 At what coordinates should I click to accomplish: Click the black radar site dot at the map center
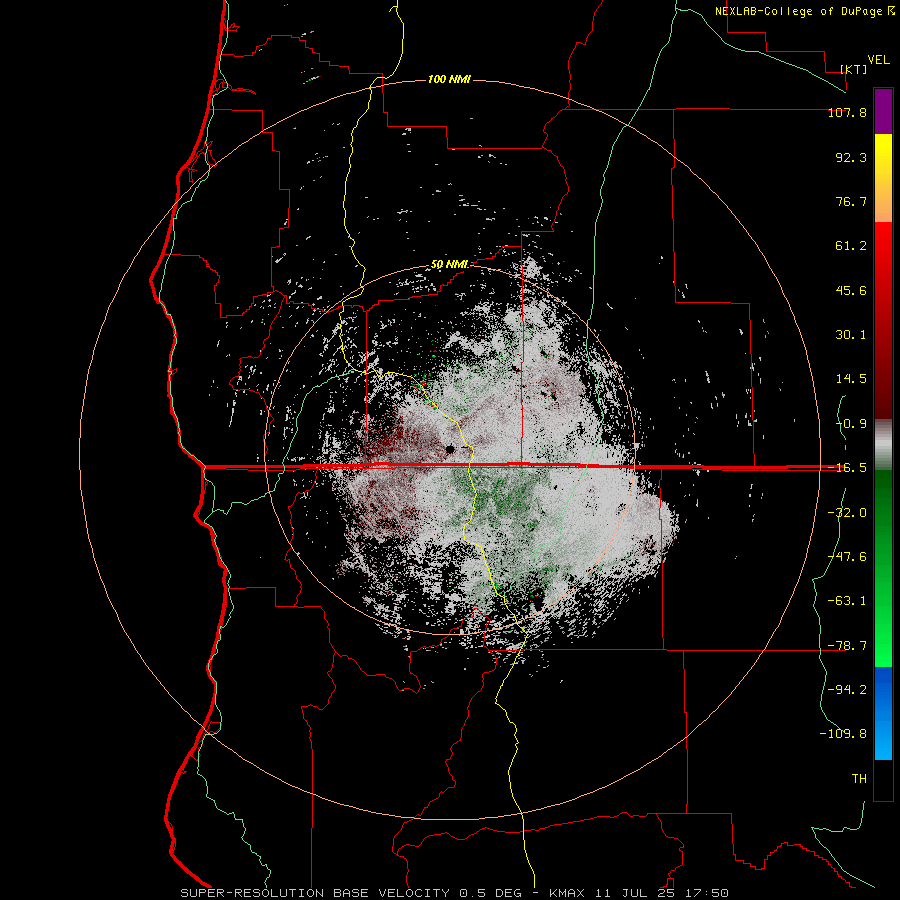pyautogui.click(x=450, y=449)
